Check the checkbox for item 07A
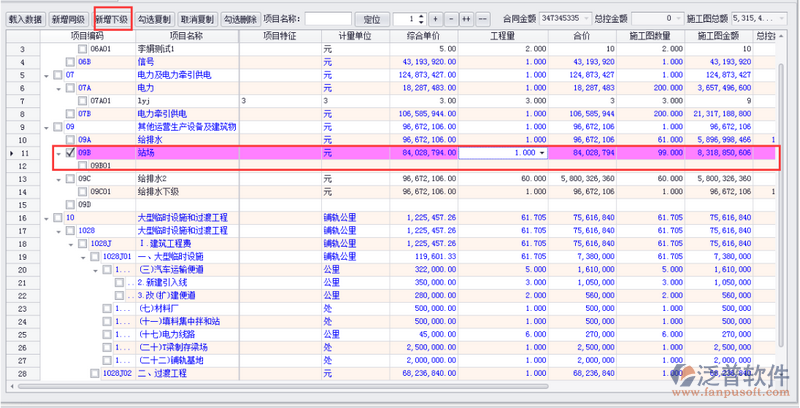The width and height of the screenshot is (800, 408). tap(70, 88)
